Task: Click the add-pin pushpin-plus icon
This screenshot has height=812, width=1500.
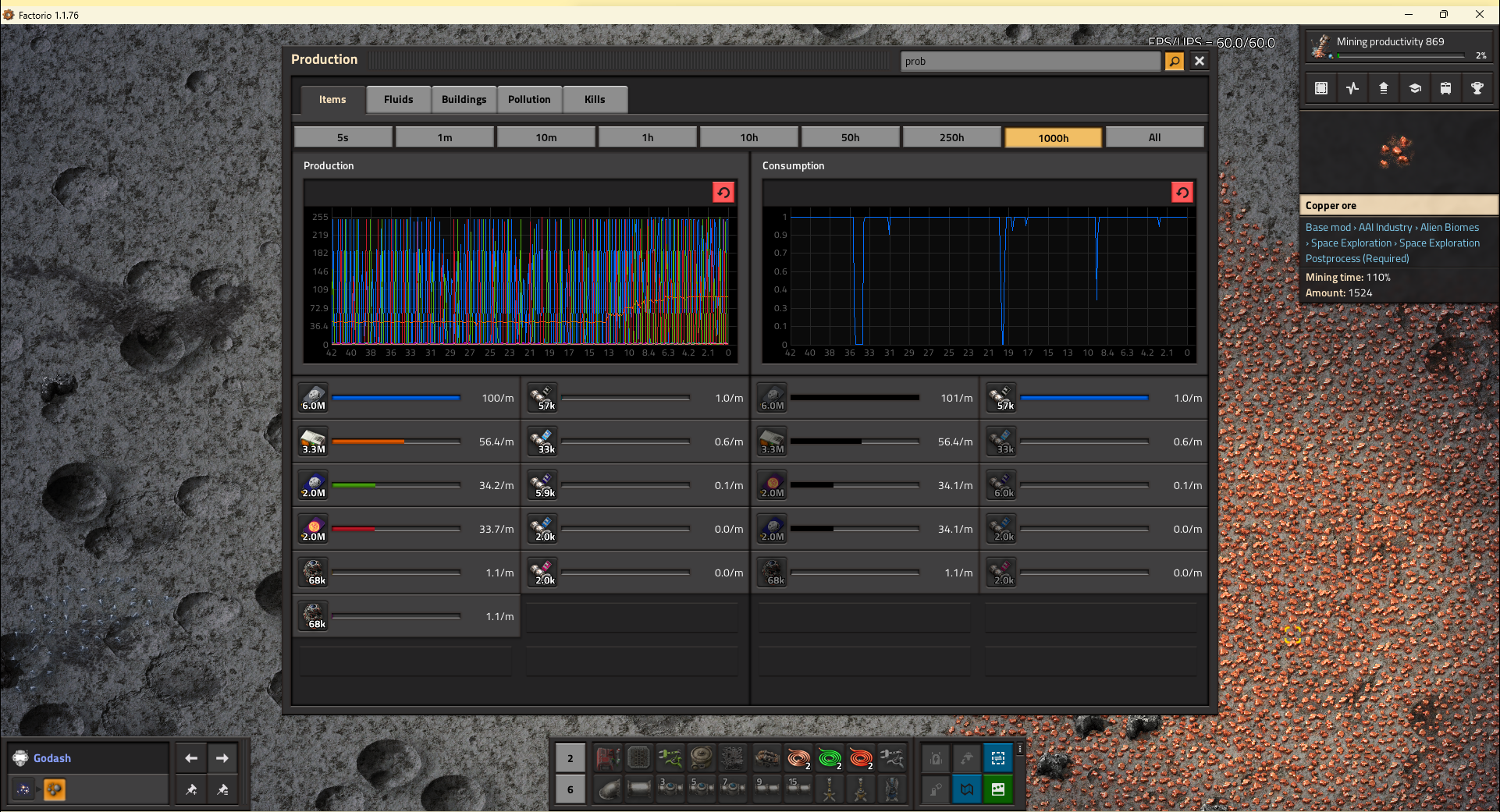Action: [191, 789]
